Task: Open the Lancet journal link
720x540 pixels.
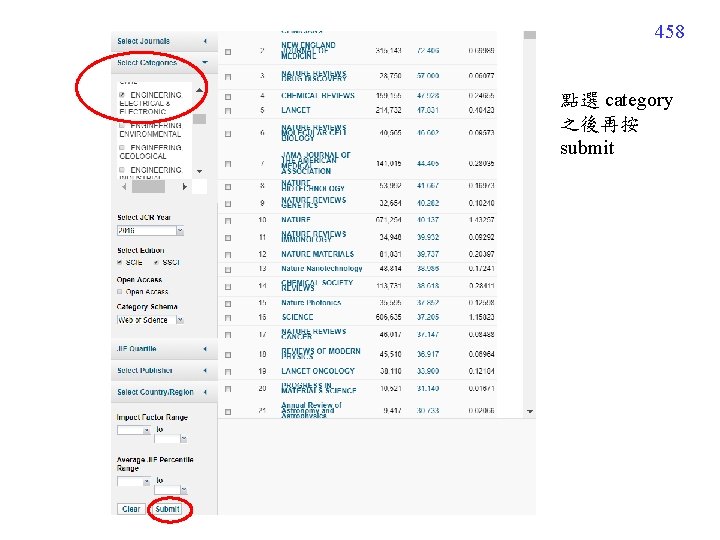Action: (296, 110)
